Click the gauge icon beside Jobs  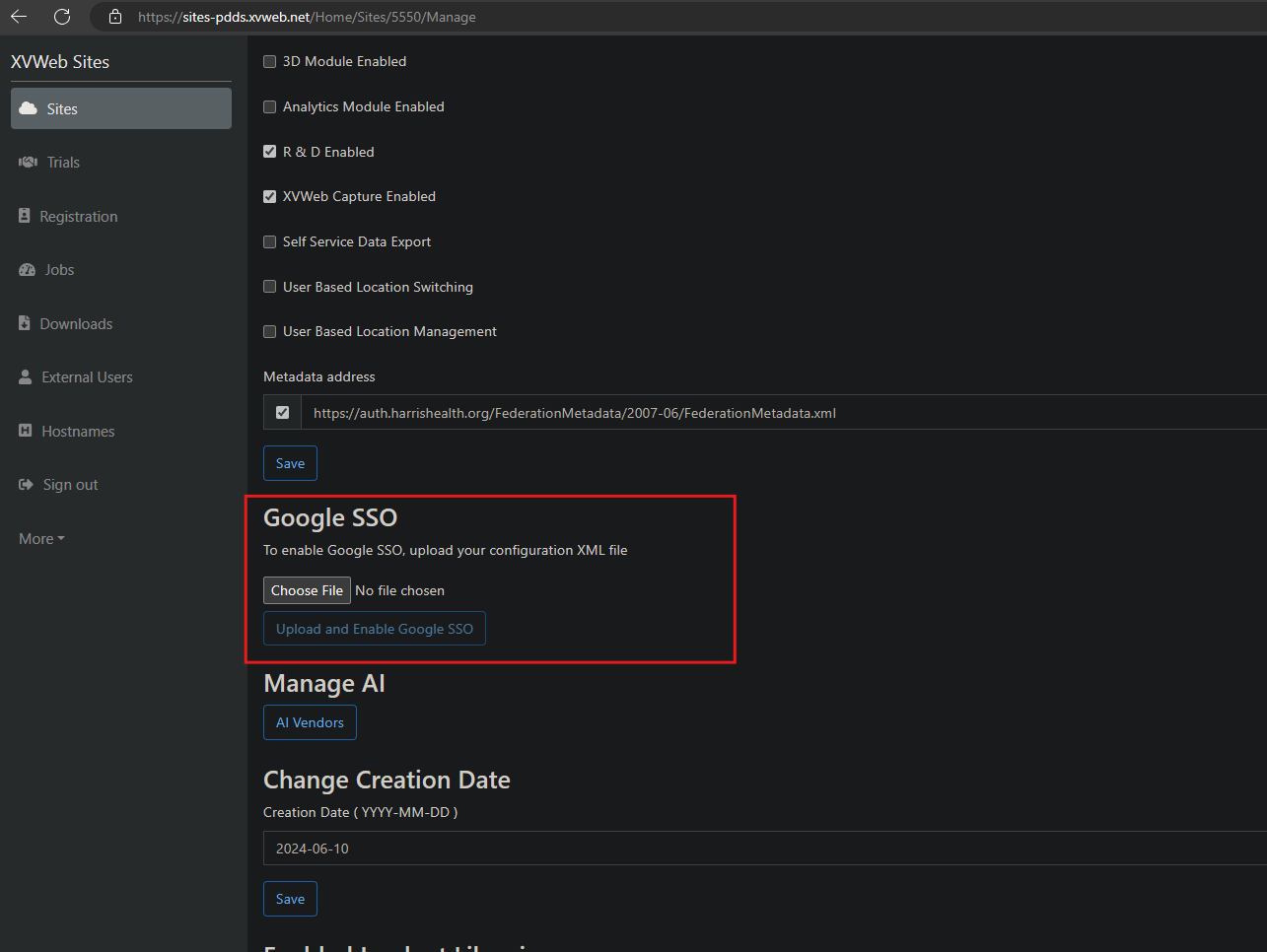pos(28,270)
